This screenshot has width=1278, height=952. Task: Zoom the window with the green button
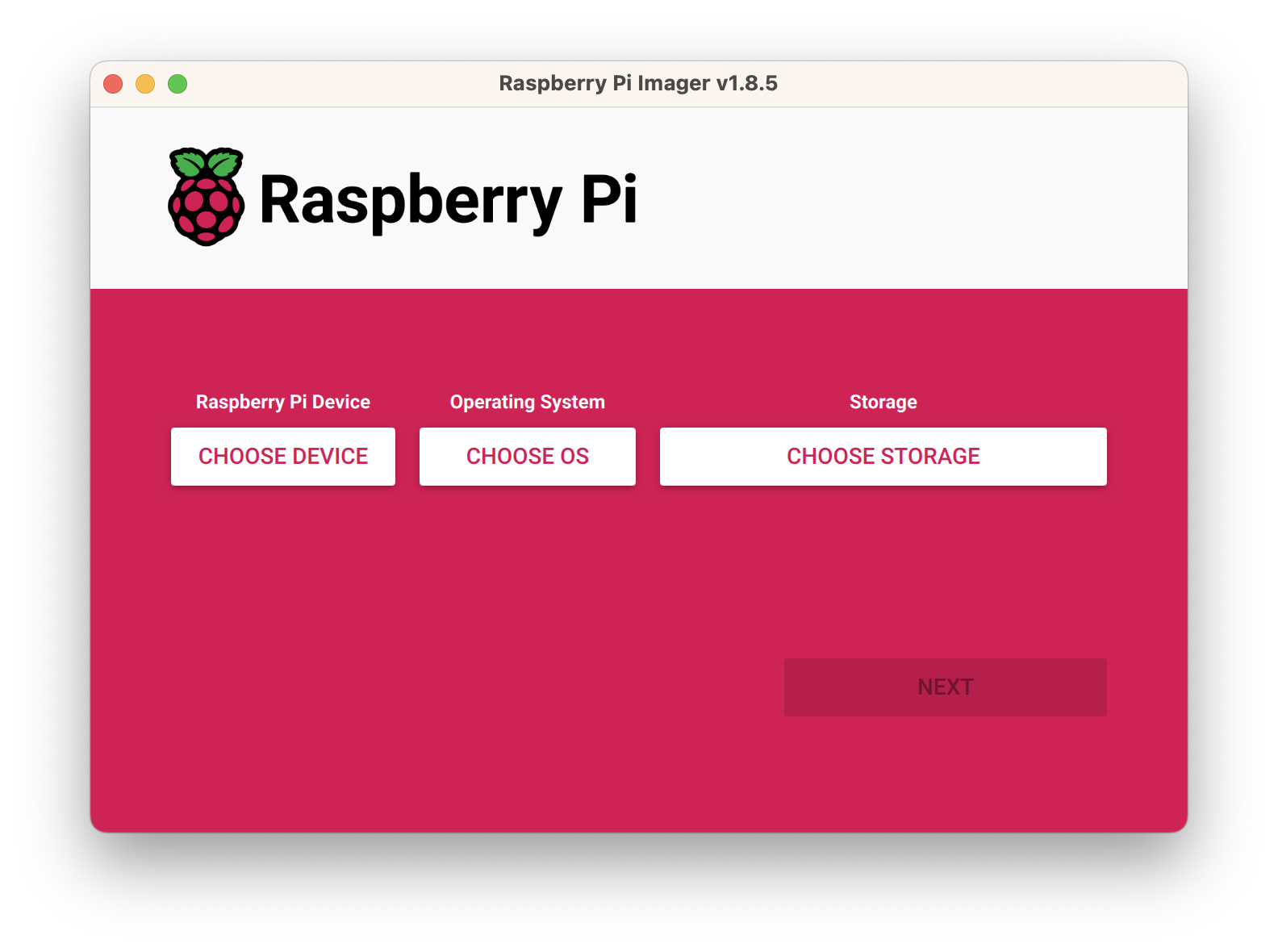(x=177, y=84)
